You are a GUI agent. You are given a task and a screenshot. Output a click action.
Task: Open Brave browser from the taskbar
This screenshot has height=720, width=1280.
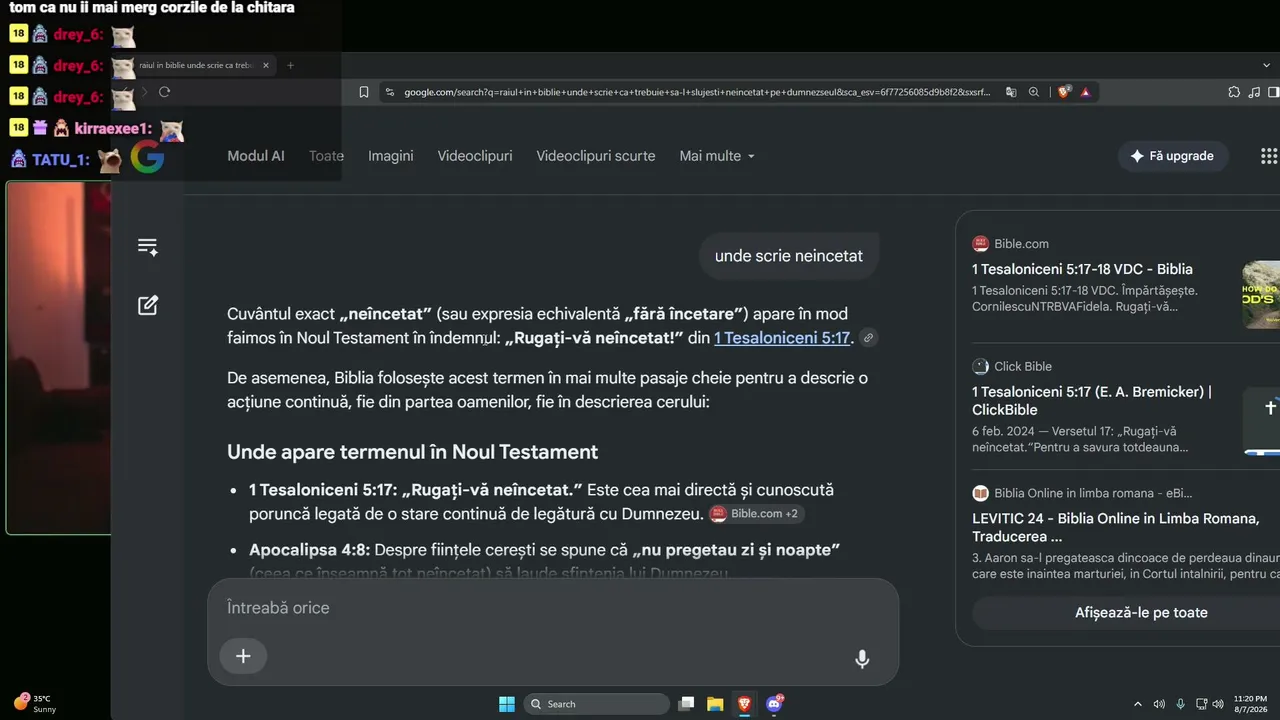(744, 704)
